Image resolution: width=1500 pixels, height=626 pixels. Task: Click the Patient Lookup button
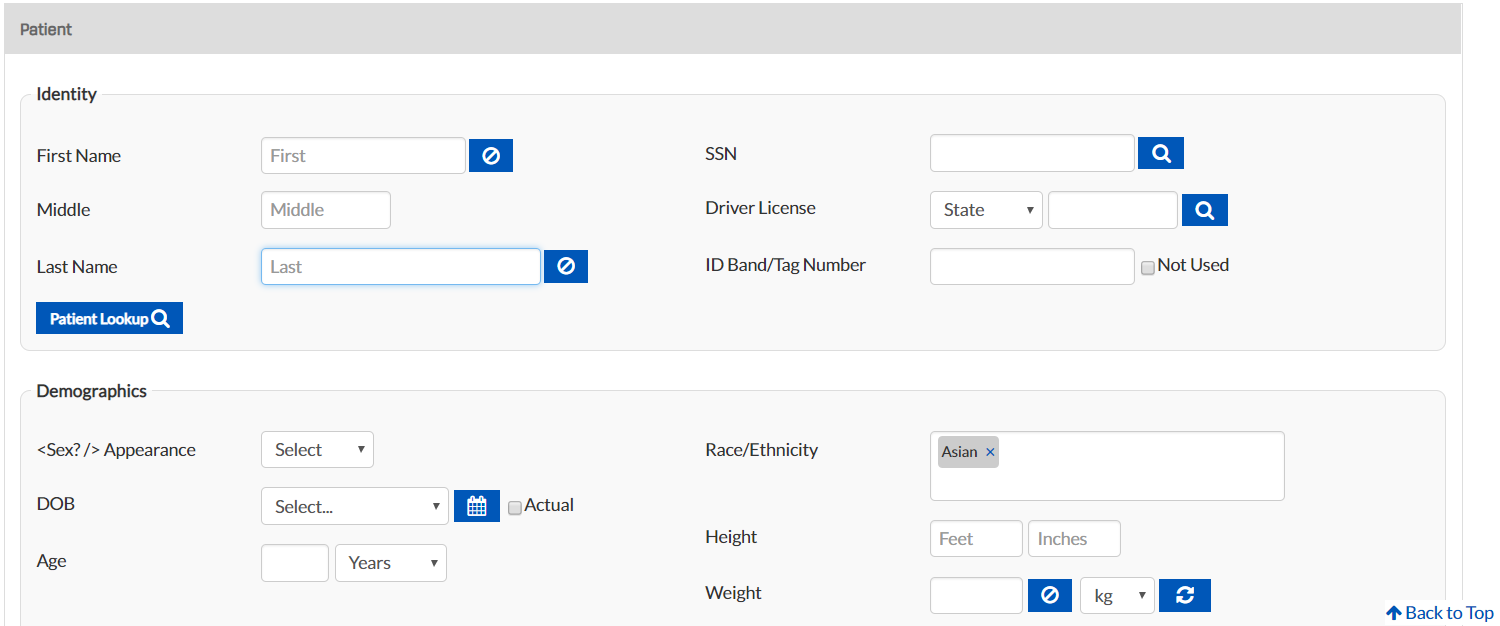[x=109, y=318]
